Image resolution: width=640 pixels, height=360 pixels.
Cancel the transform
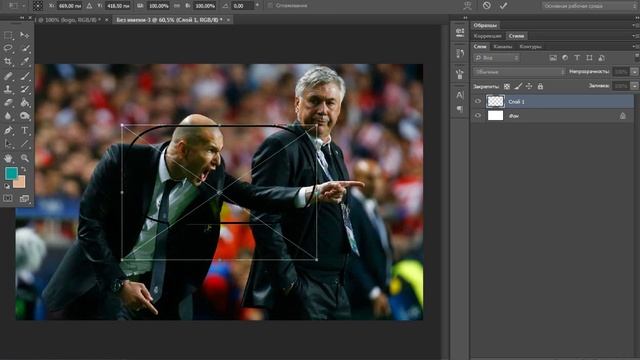[x=487, y=5]
